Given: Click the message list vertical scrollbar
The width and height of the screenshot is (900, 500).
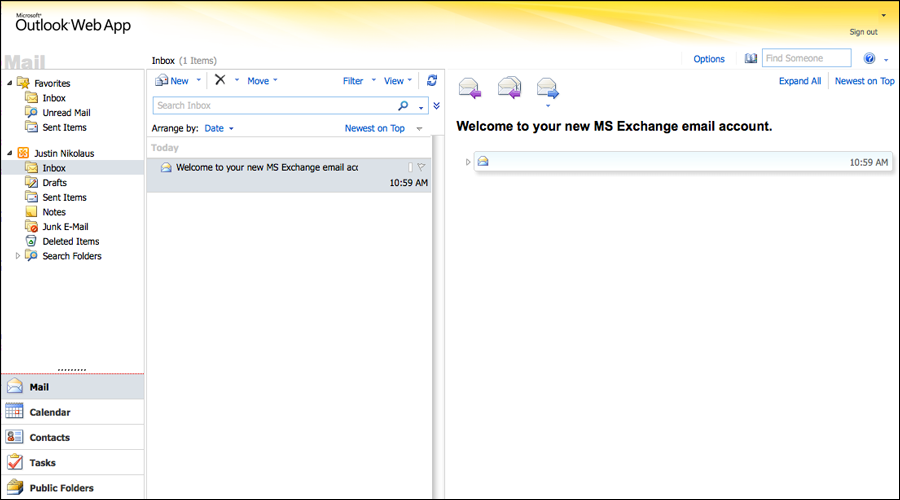Looking at the screenshot, I should click(437, 316).
